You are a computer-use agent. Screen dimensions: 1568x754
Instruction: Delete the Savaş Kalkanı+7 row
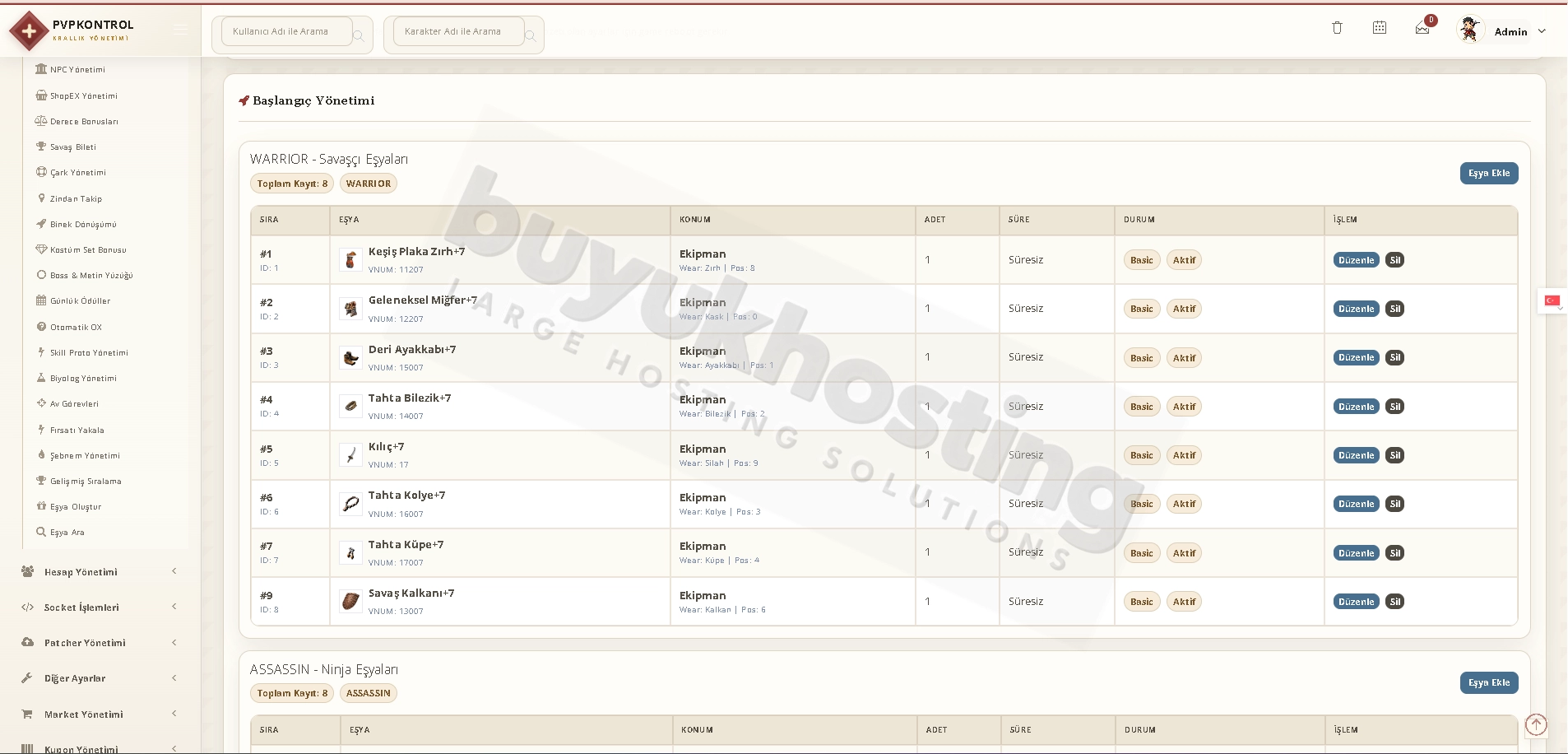click(x=1394, y=602)
